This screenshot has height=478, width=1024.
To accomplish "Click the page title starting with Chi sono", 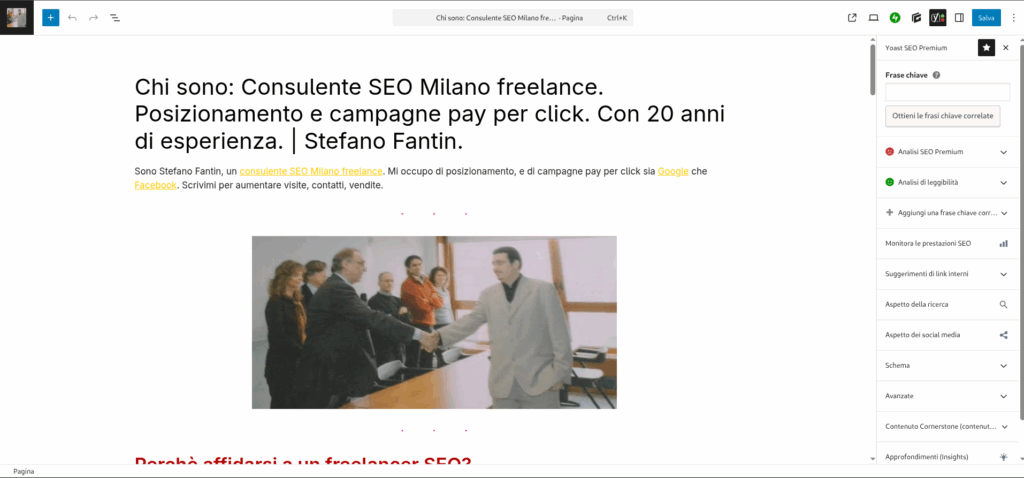I will pyautogui.click(x=431, y=114).
